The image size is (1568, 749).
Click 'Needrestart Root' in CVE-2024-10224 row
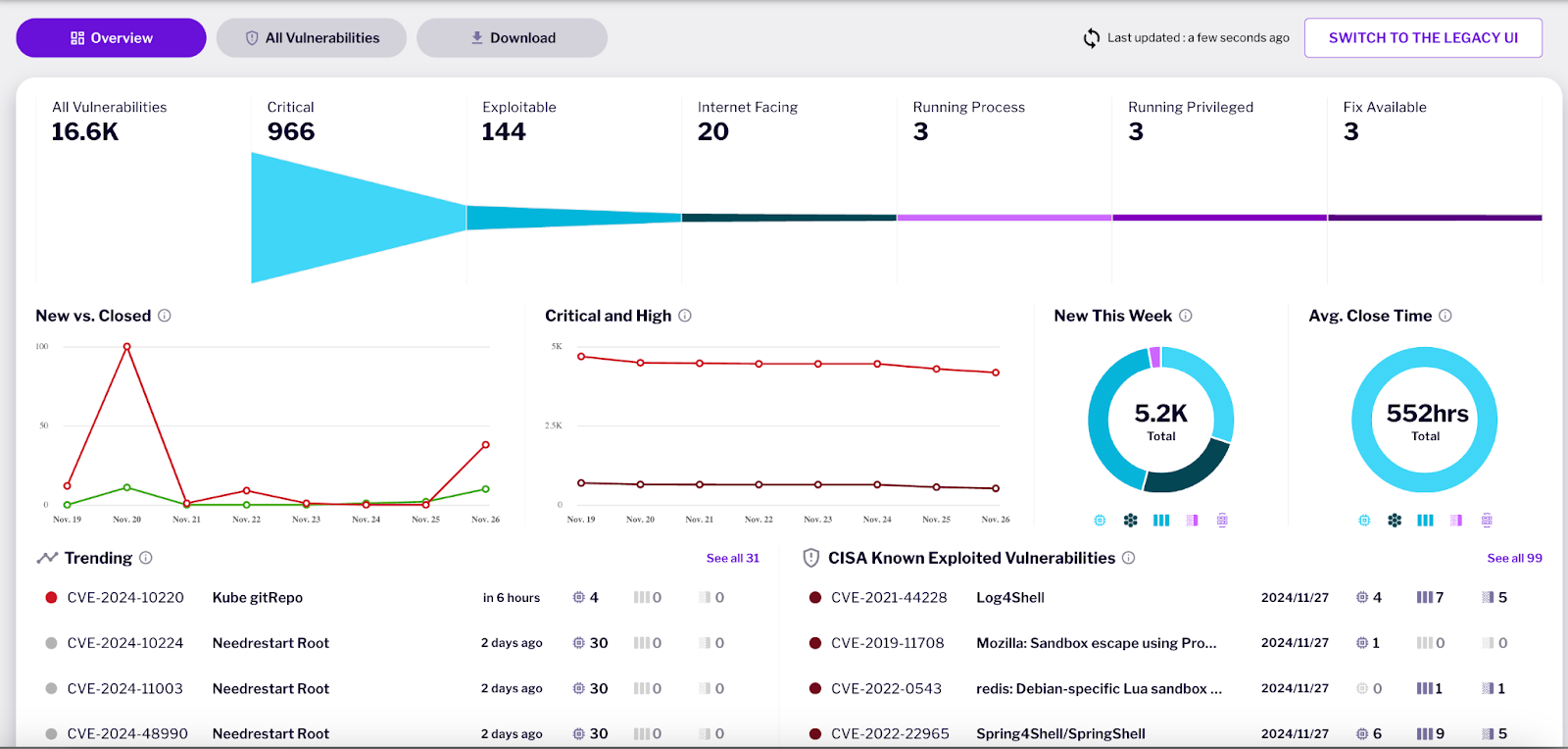point(270,643)
